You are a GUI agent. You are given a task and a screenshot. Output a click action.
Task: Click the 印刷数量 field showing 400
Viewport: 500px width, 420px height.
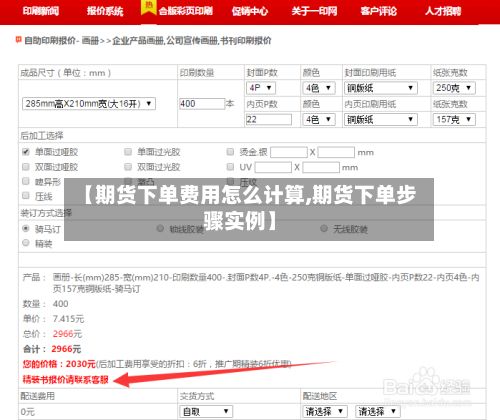[x=202, y=104]
